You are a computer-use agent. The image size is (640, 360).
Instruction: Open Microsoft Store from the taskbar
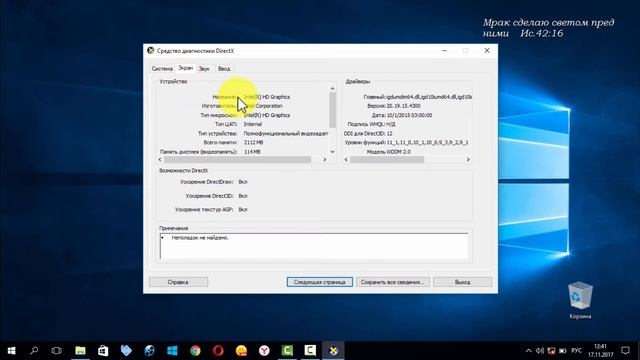pyautogui.click(x=103, y=350)
